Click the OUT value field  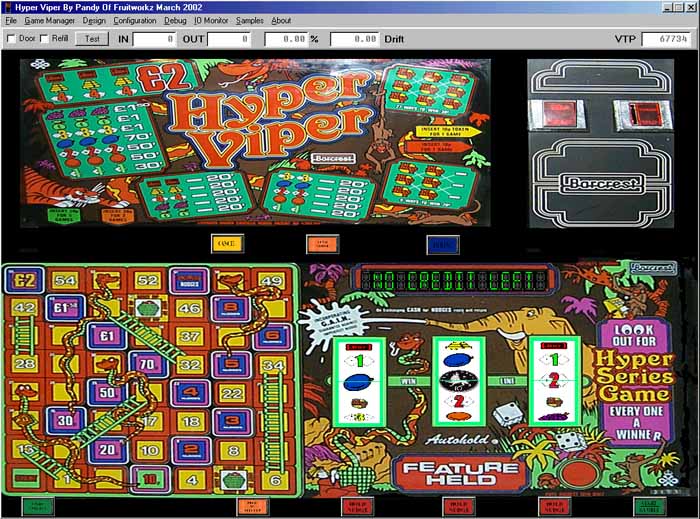(x=229, y=39)
